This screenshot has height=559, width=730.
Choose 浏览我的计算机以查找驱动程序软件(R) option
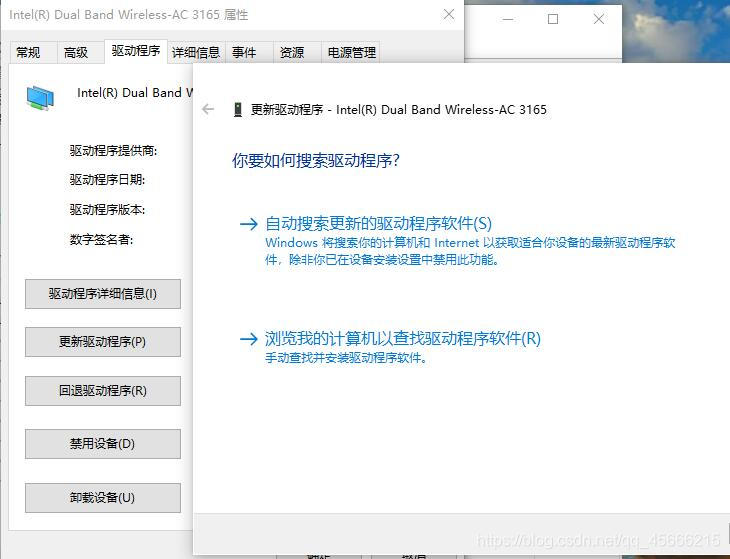click(x=403, y=338)
